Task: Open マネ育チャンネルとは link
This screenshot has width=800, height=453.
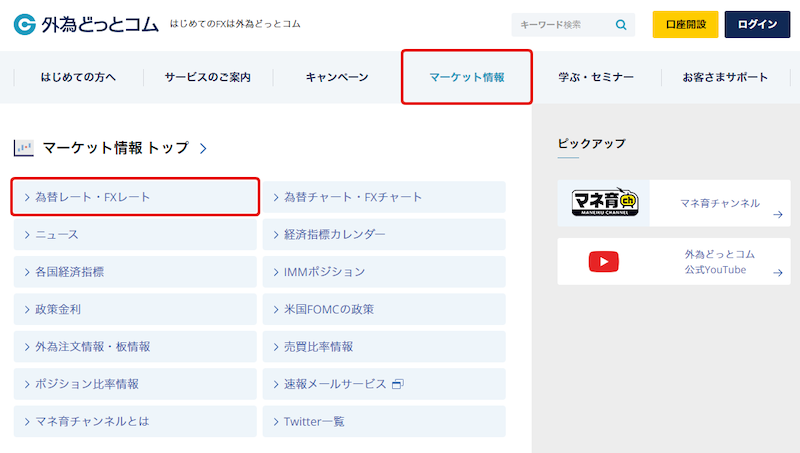Action: pos(135,421)
